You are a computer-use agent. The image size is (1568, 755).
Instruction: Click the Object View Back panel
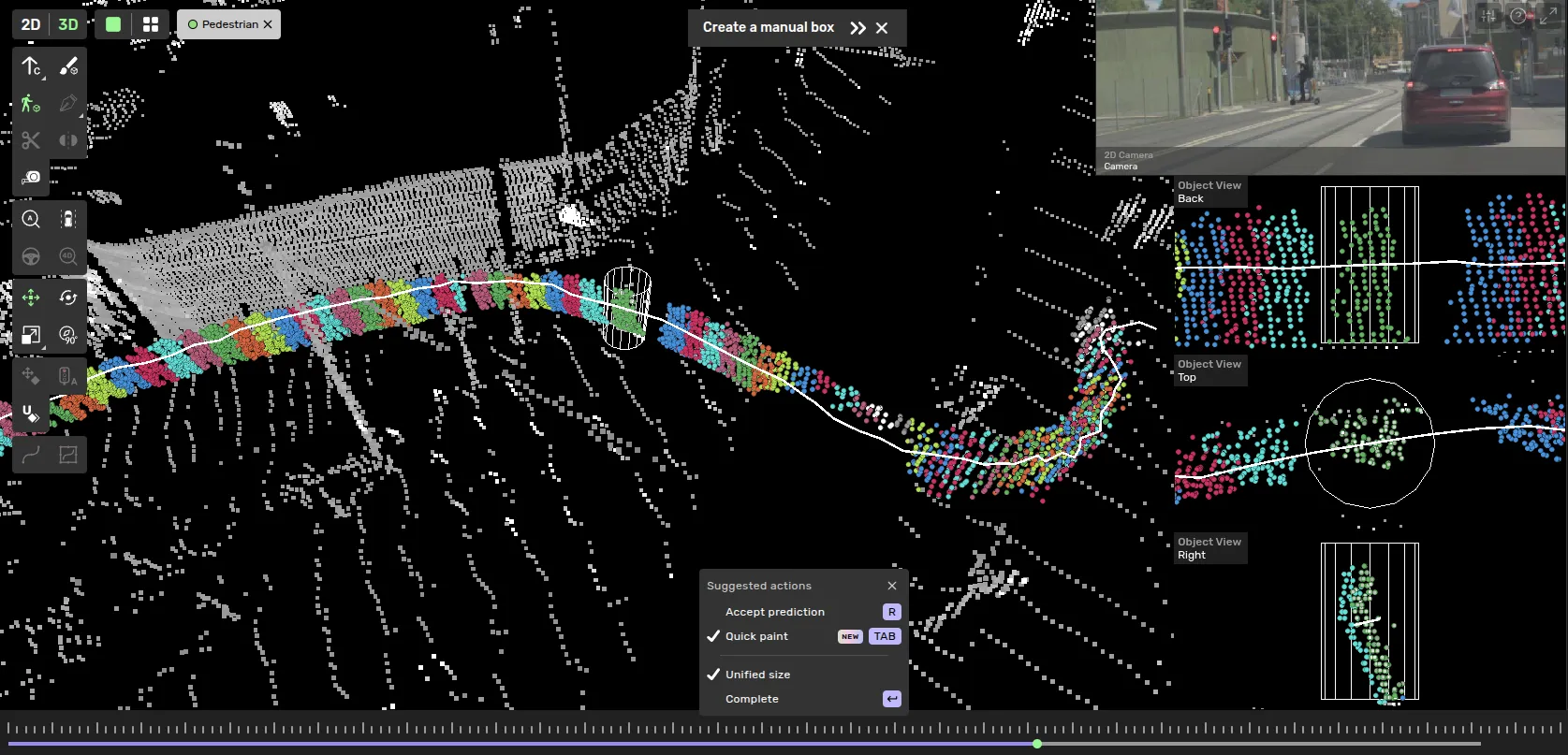tap(1370, 266)
